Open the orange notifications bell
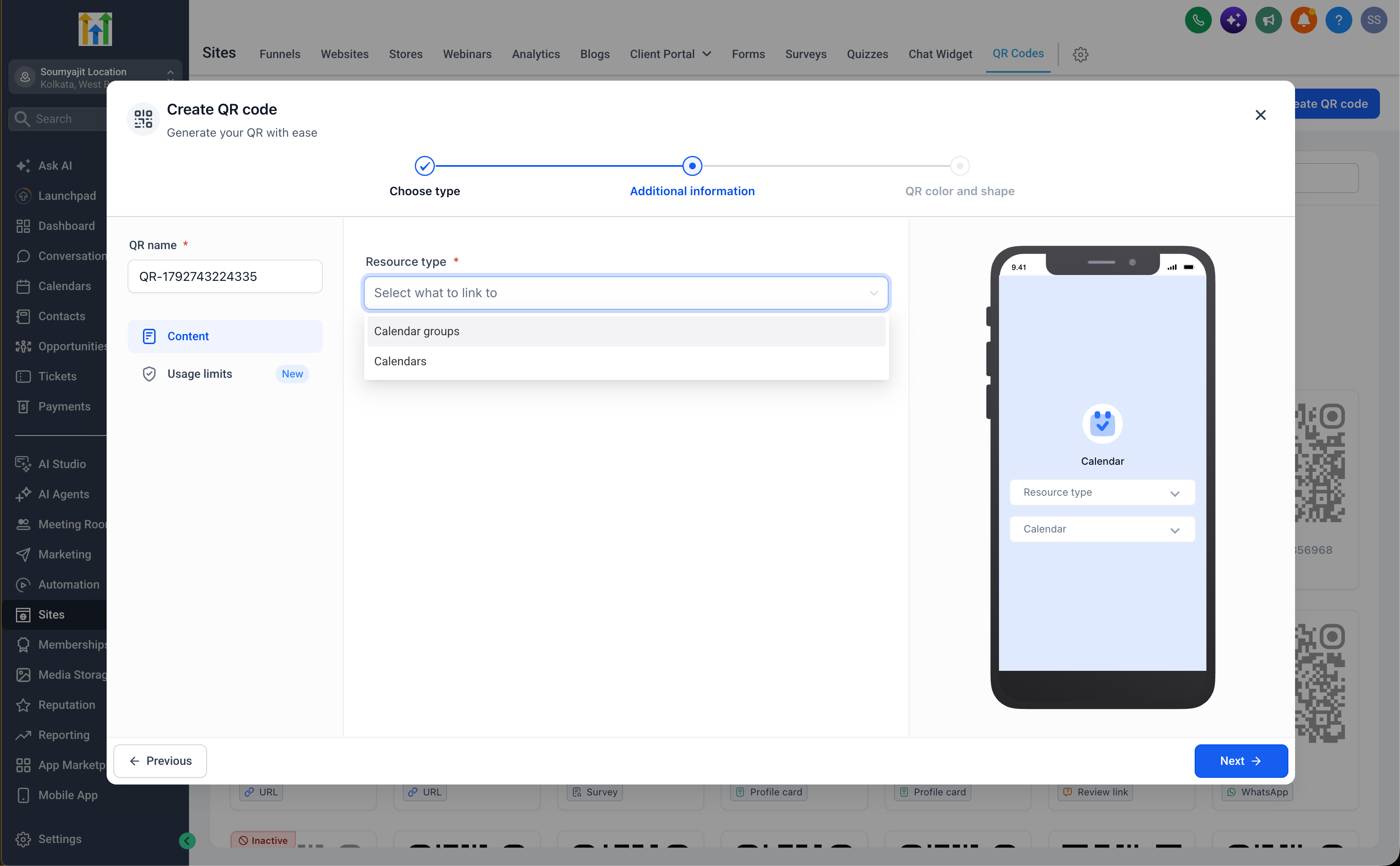 (x=1303, y=20)
